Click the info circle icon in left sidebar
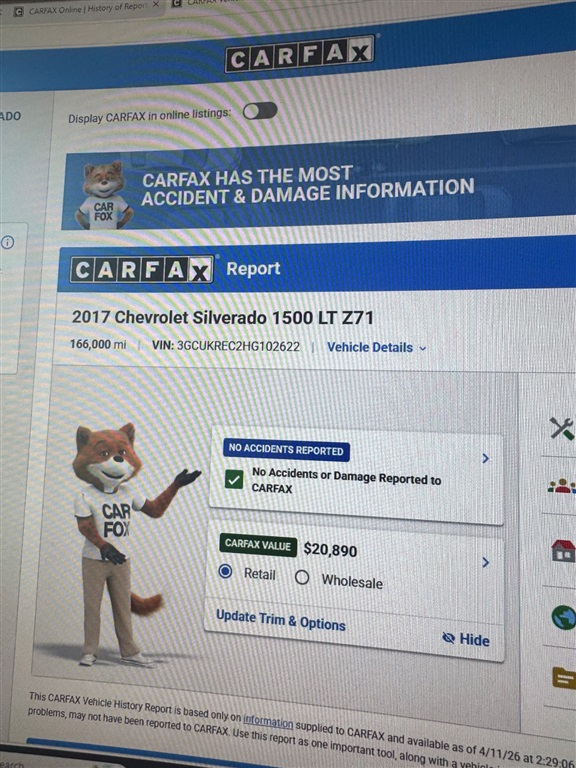 click(7, 242)
